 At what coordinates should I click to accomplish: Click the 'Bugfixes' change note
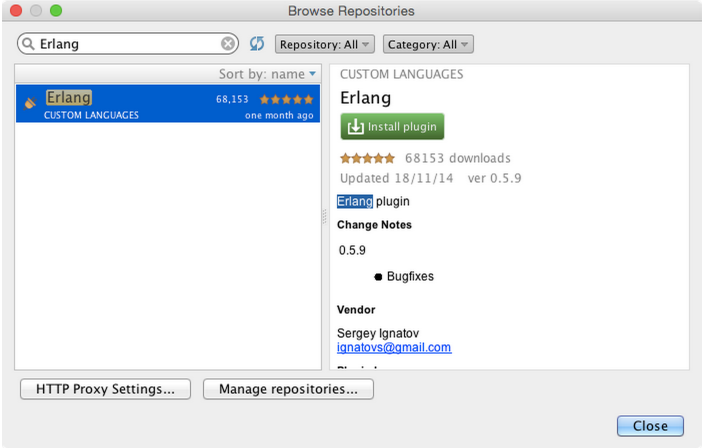coord(410,277)
